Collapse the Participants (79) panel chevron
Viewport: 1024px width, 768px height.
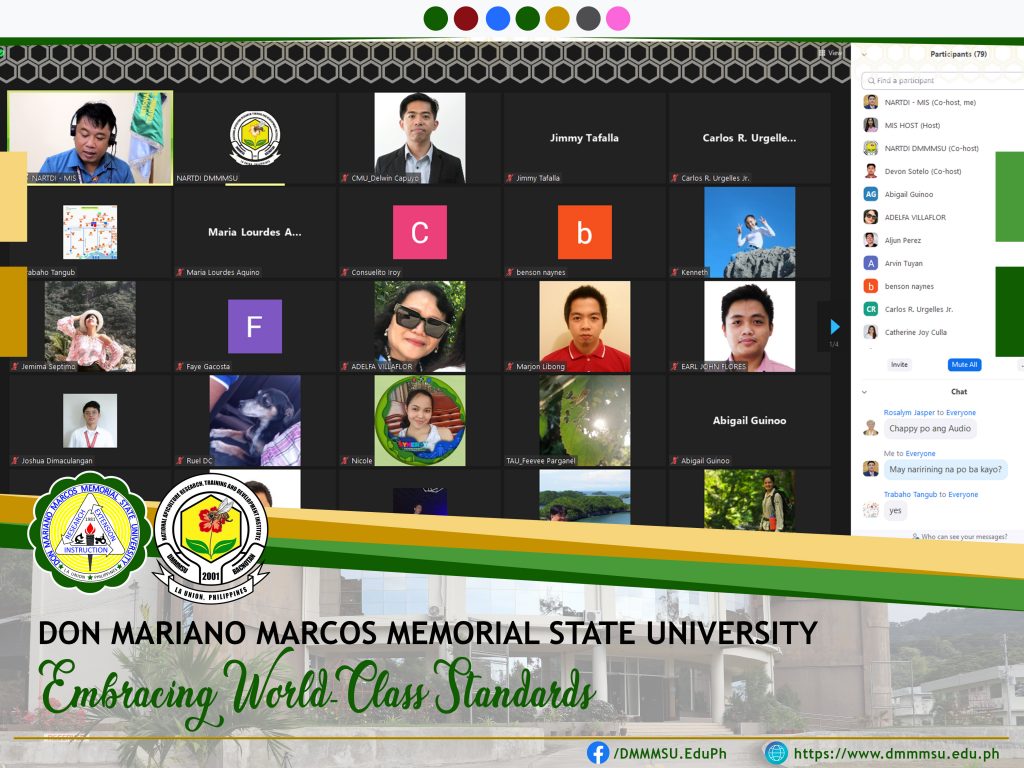(x=865, y=54)
